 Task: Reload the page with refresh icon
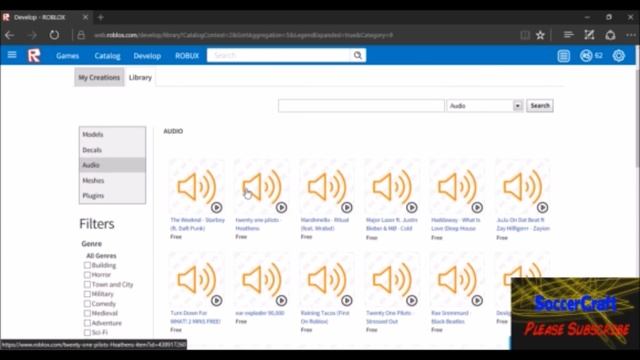click(54, 35)
